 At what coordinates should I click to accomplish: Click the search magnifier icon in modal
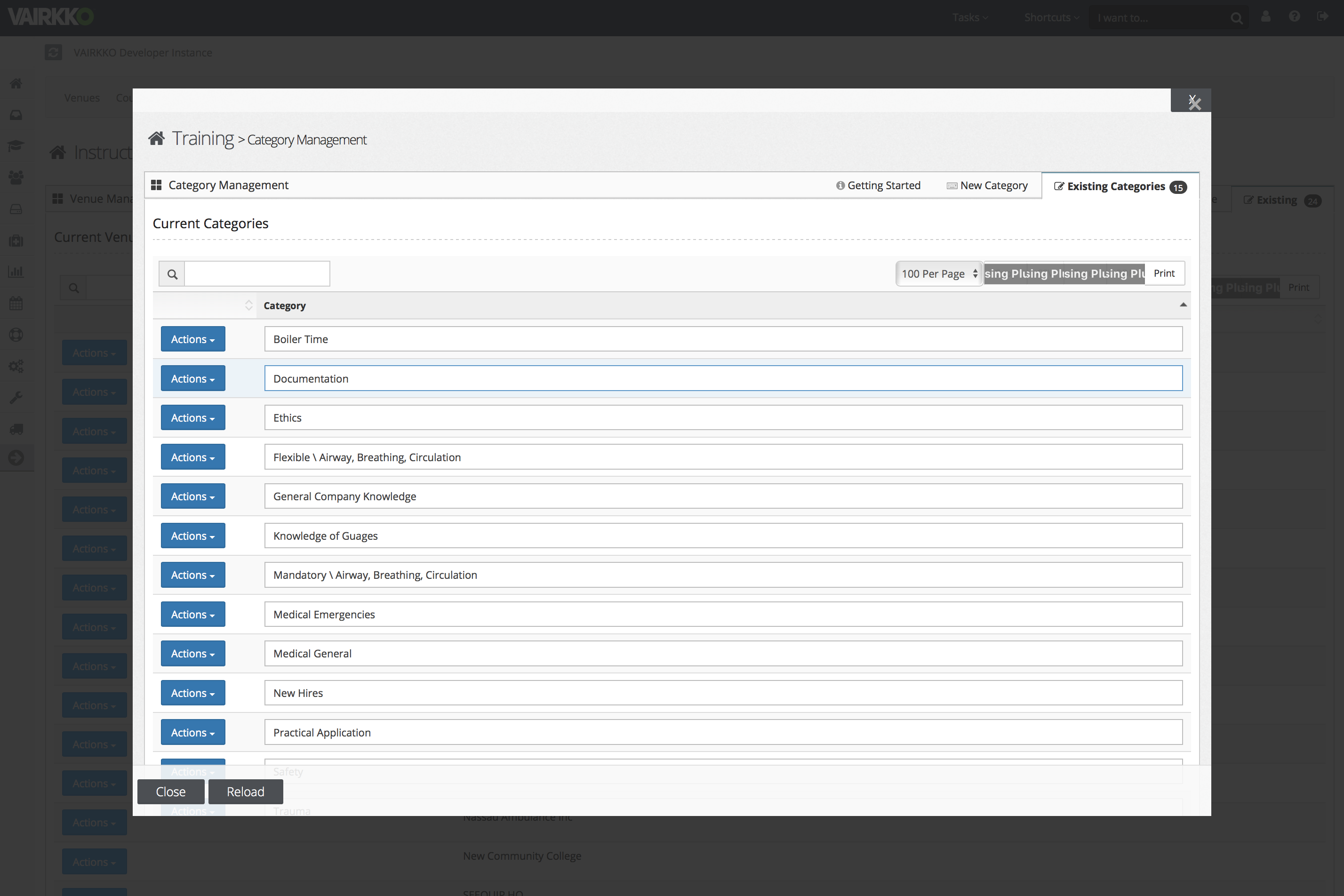(172, 274)
